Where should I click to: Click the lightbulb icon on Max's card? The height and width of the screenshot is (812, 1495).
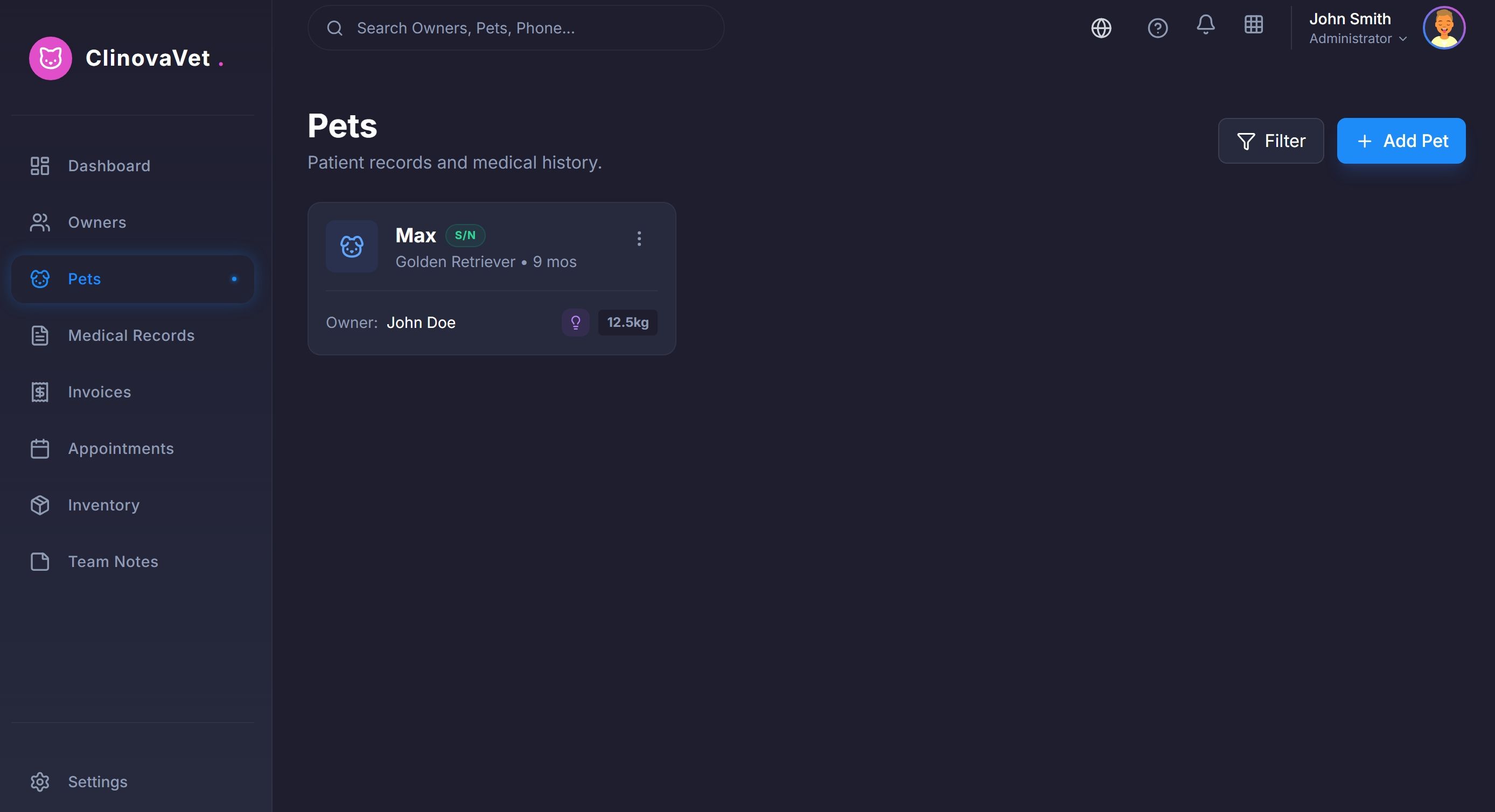[575, 322]
